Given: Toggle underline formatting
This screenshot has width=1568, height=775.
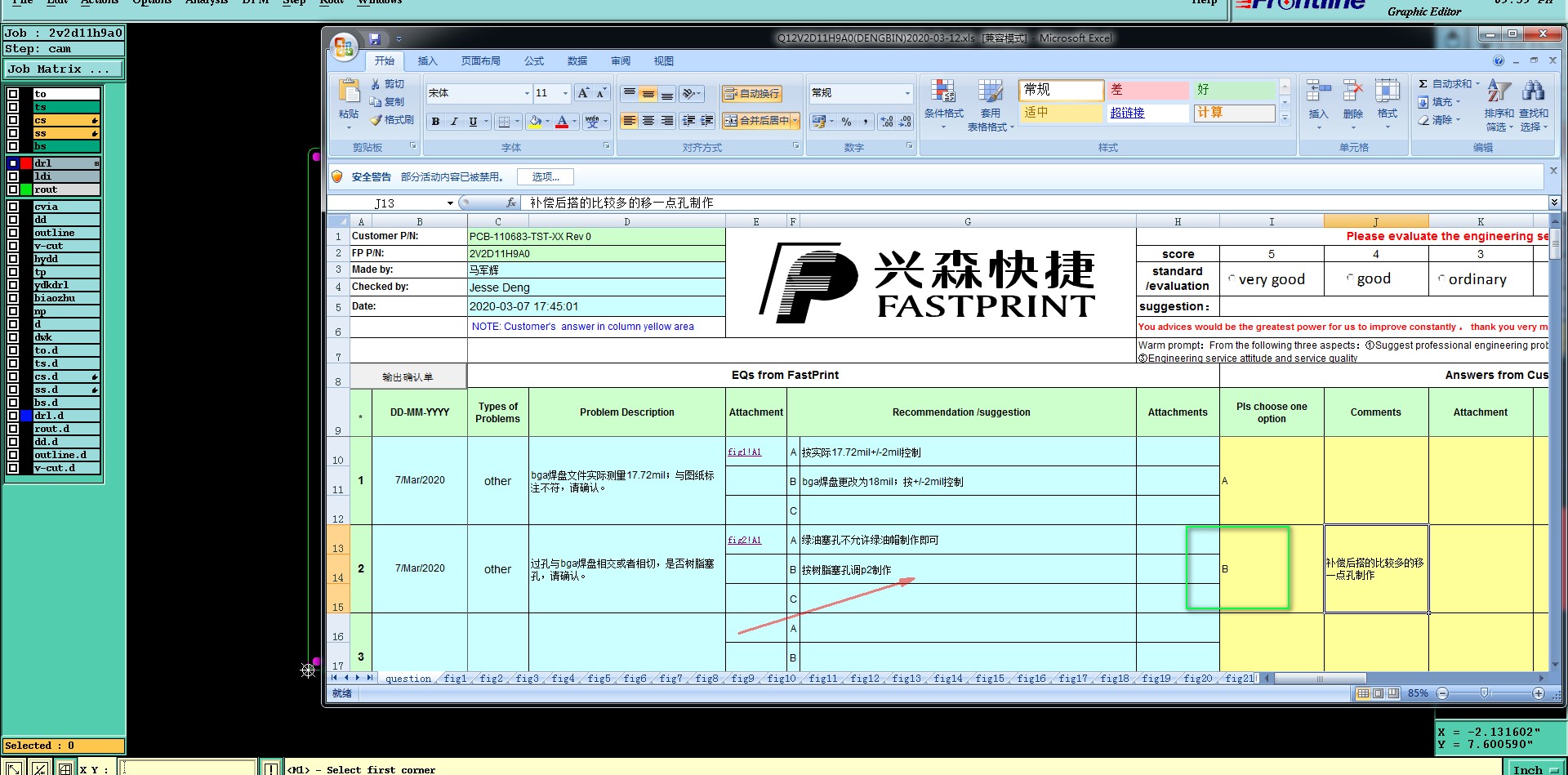Looking at the screenshot, I should pos(473,122).
